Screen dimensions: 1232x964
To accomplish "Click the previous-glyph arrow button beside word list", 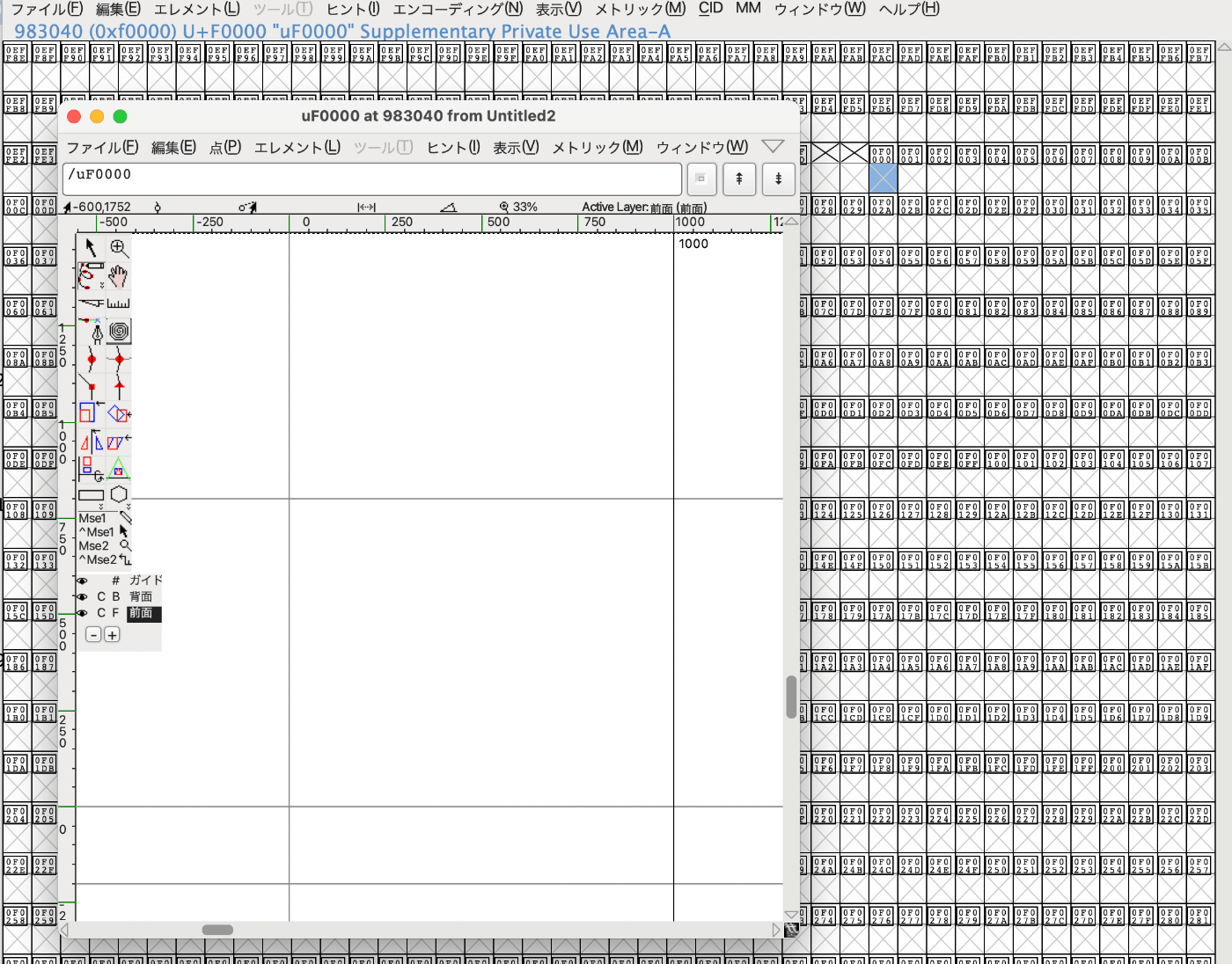I will point(739,179).
